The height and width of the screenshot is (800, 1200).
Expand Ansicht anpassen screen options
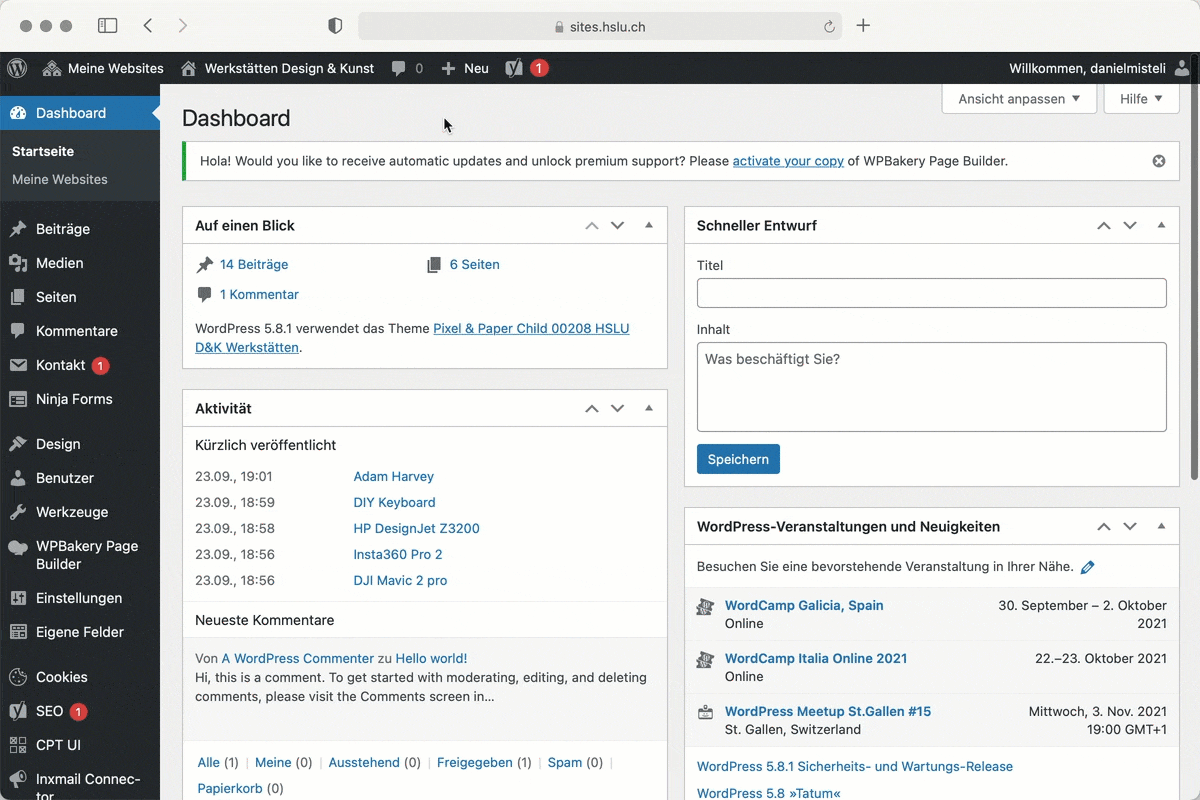point(1019,99)
